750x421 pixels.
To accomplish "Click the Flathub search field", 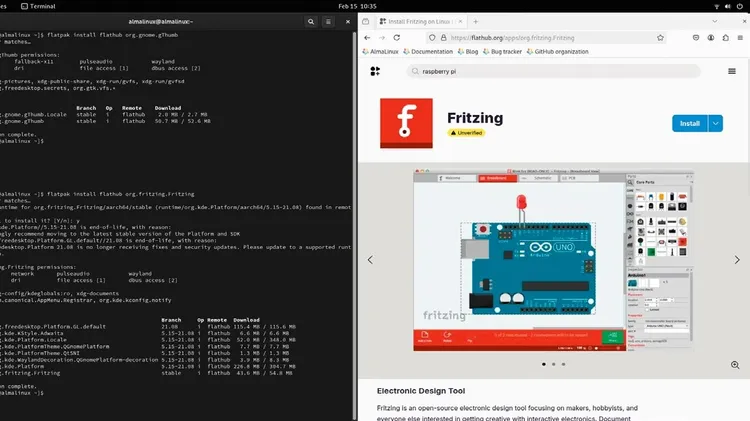I will [554, 71].
